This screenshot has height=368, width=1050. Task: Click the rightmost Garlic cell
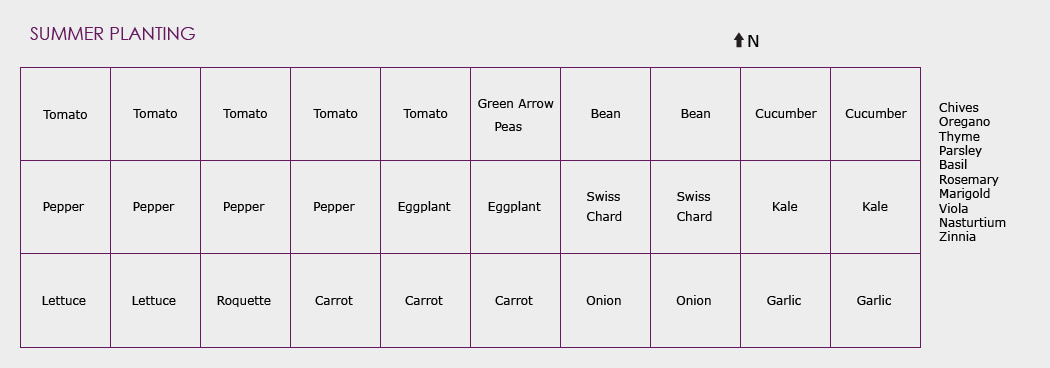(x=875, y=300)
